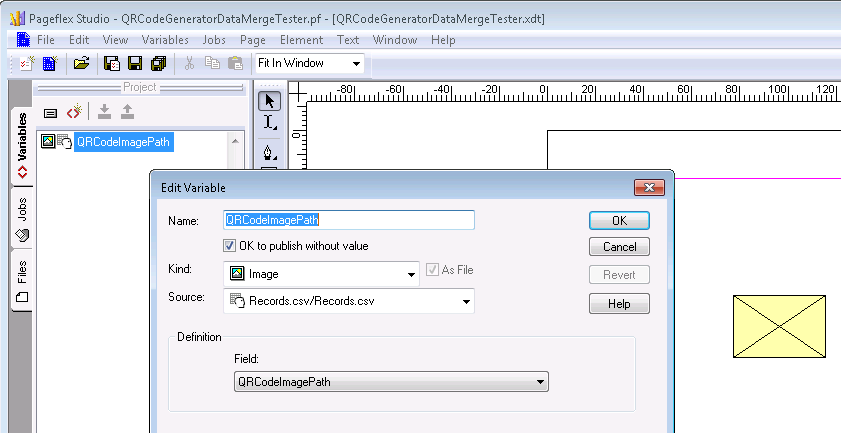Click the save project toolbar icon
841x433 pixels.
pyautogui.click(x=112, y=64)
